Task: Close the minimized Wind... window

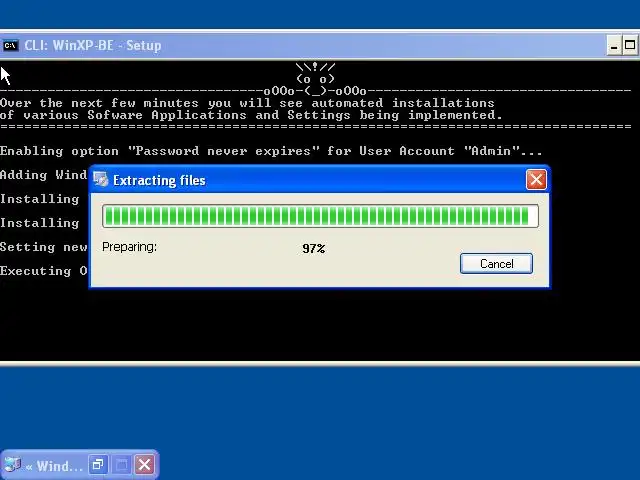Action: pyautogui.click(x=144, y=464)
